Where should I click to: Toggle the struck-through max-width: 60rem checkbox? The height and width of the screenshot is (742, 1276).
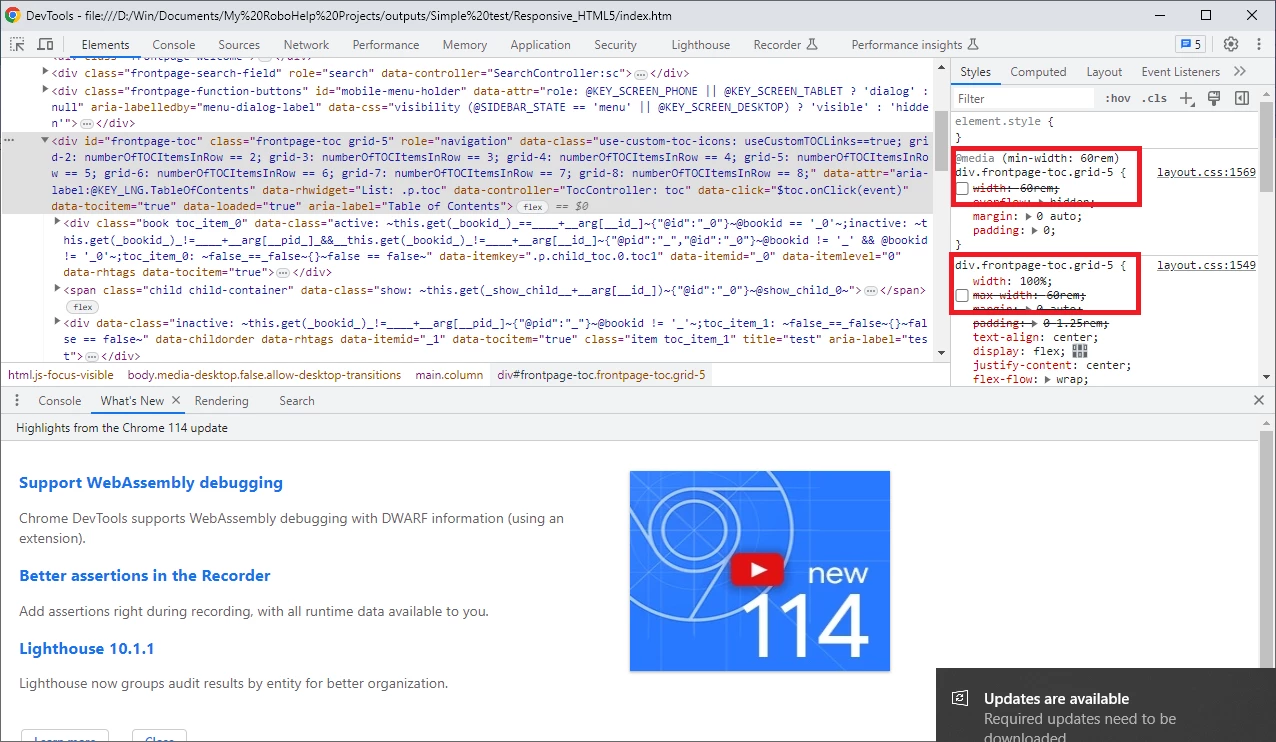[962, 295]
